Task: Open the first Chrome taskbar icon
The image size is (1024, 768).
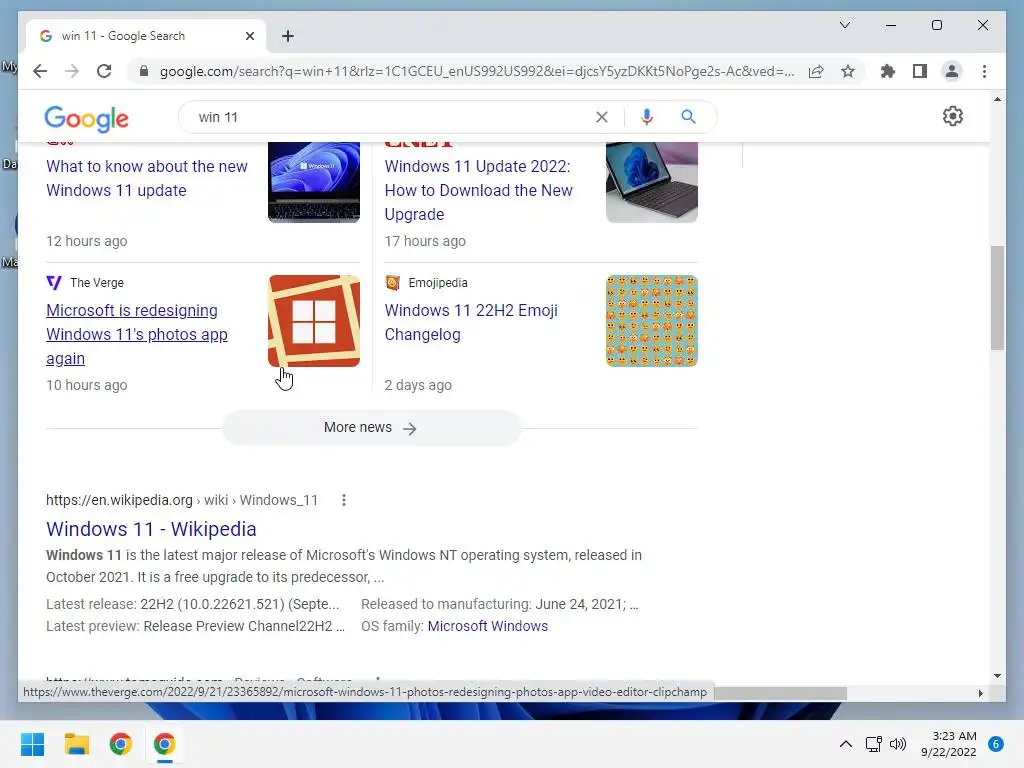Action: click(x=121, y=744)
